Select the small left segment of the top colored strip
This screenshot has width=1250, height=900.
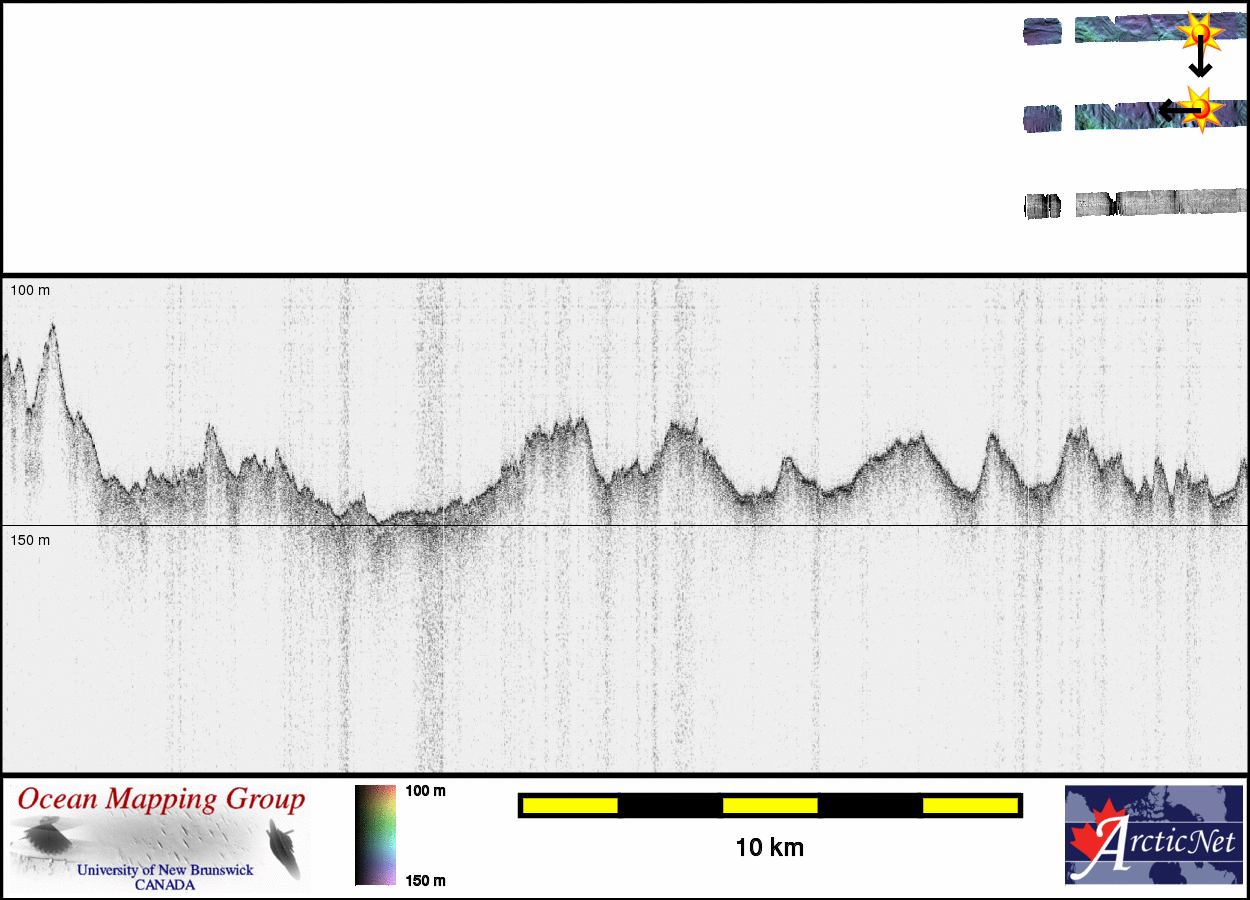pyautogui.click(x=1043, y=31)
